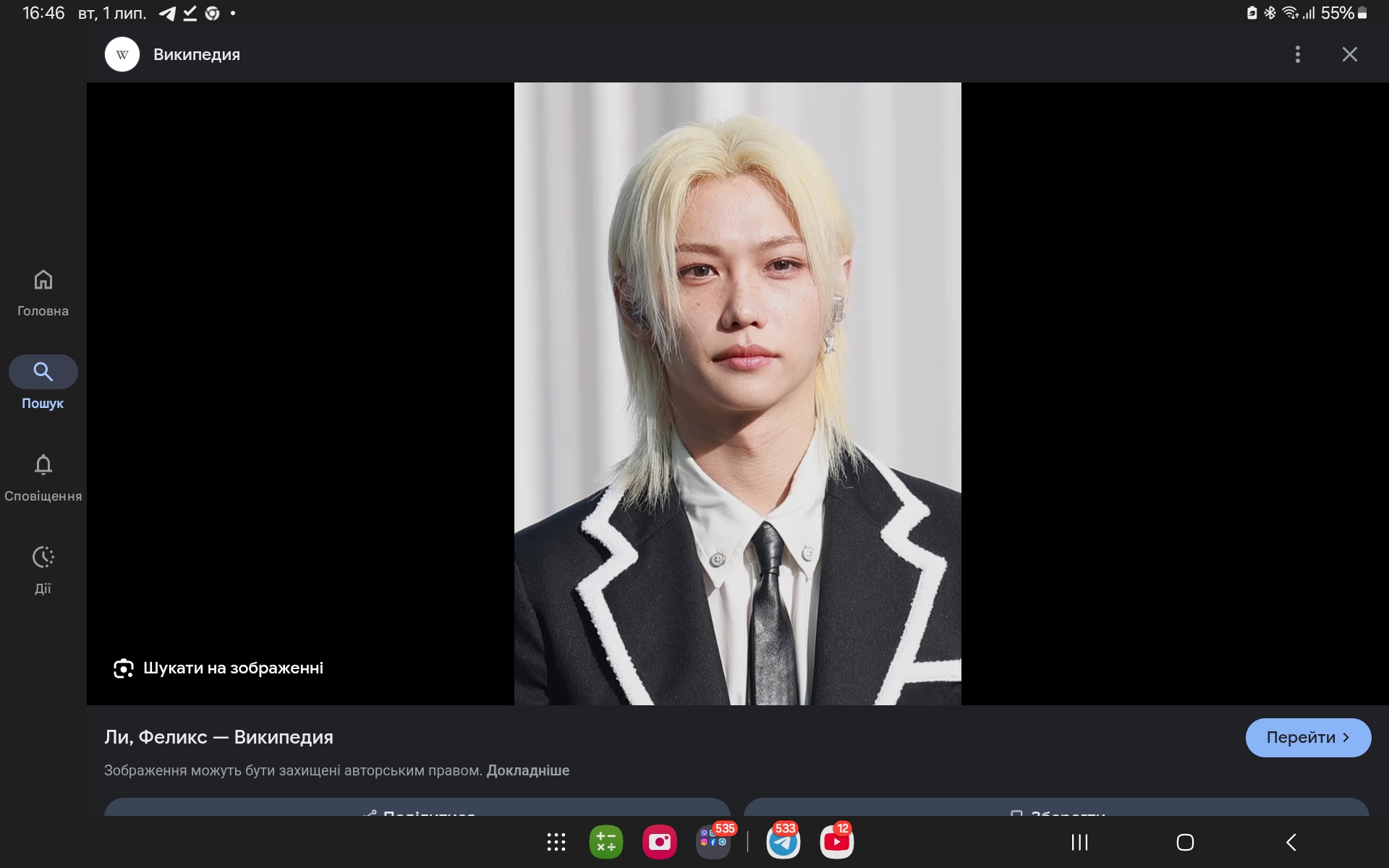Click Шукати на зображенні lens button
The image size is (1389, 868).
tap(218, 668)
